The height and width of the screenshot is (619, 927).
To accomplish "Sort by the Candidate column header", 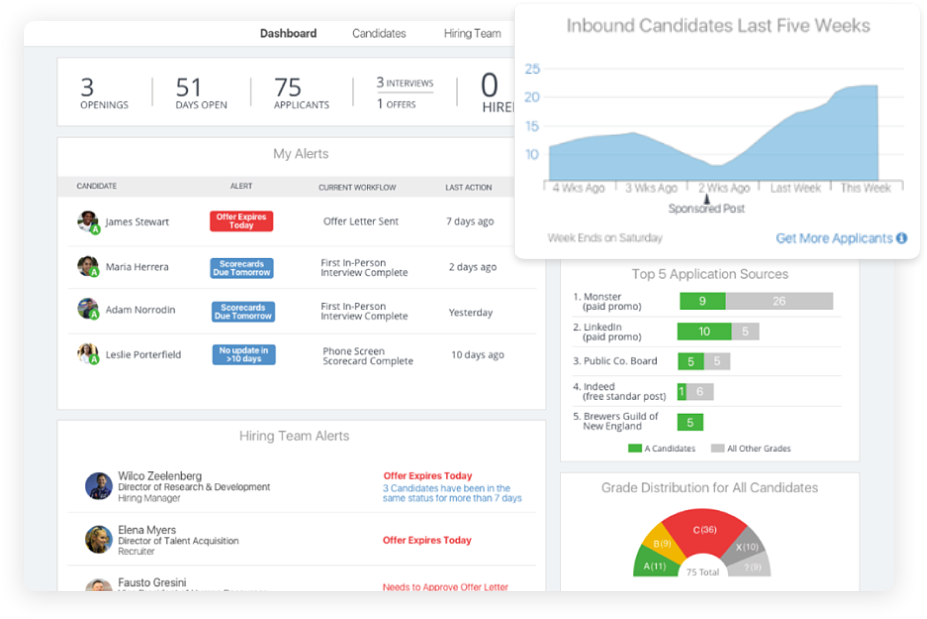I will 96,186.
